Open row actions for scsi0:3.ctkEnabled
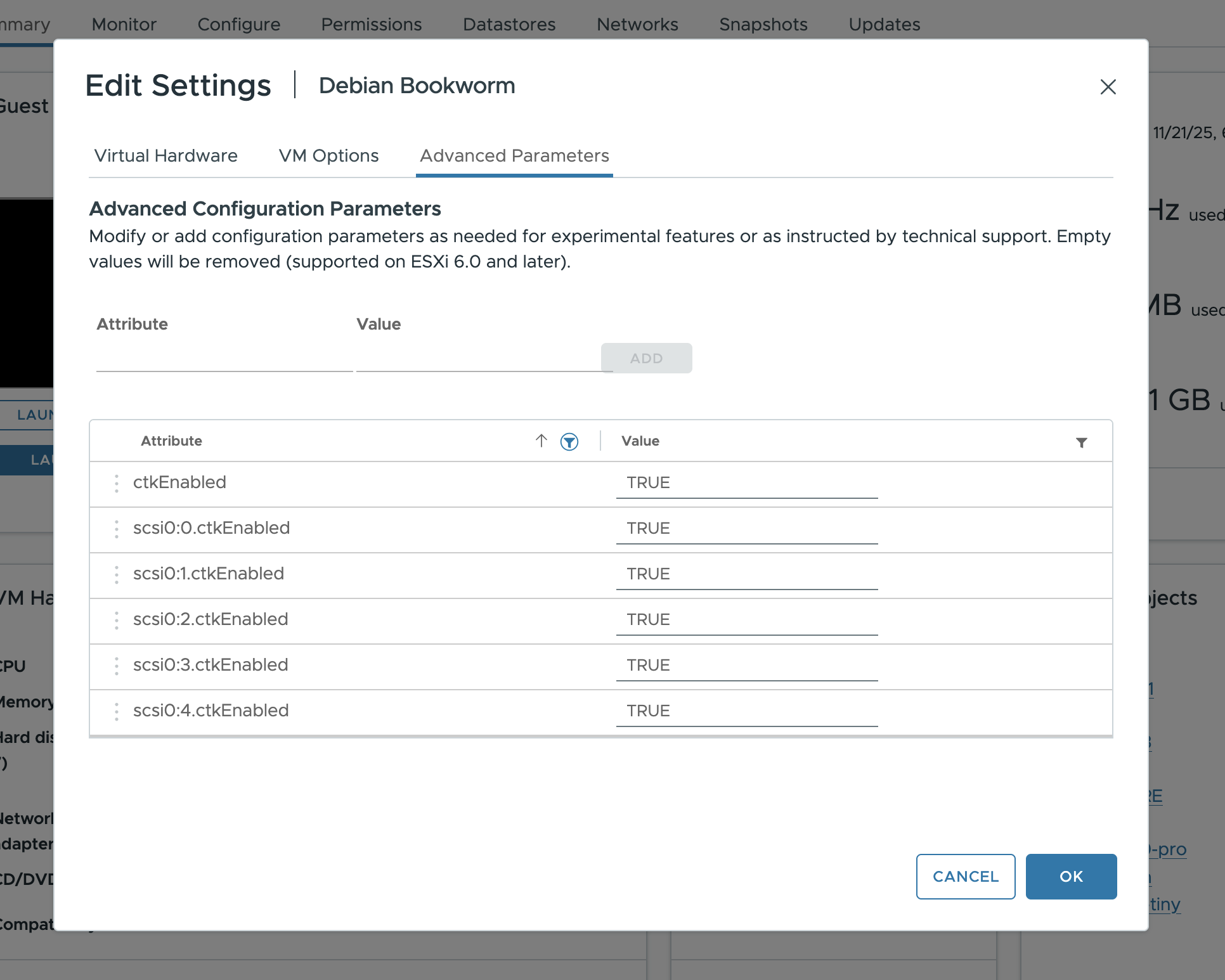 click(117, 666)
